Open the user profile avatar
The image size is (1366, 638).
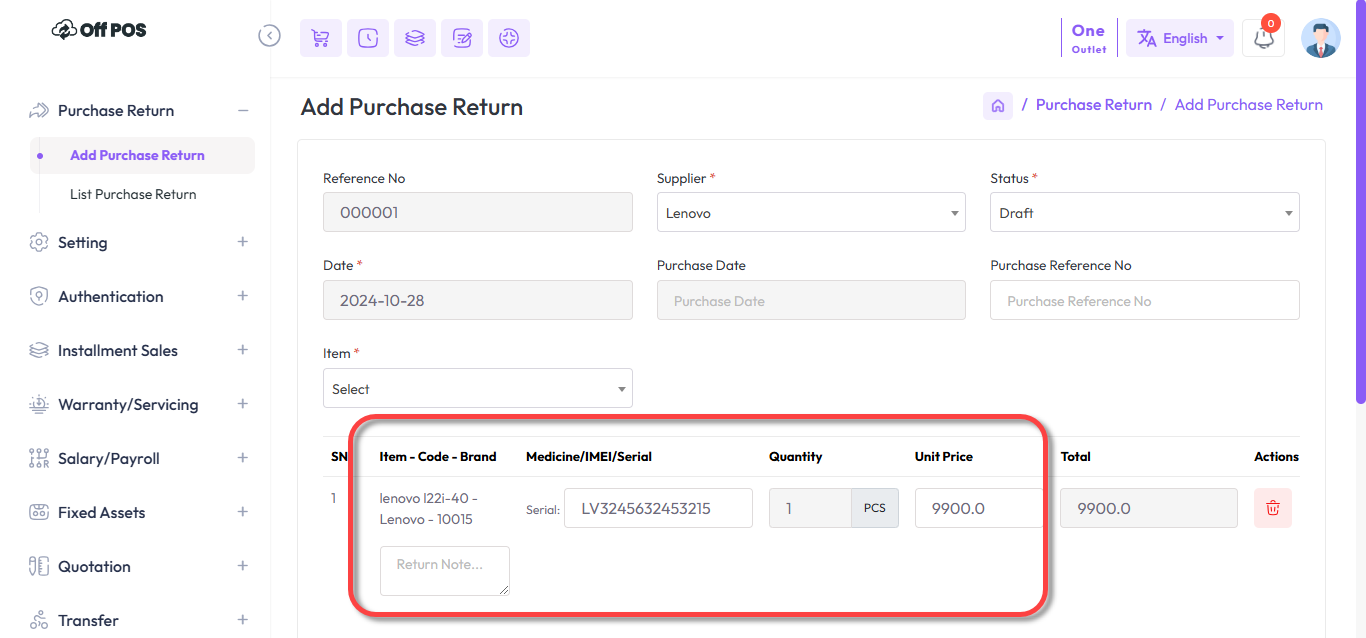[1320, 38]
